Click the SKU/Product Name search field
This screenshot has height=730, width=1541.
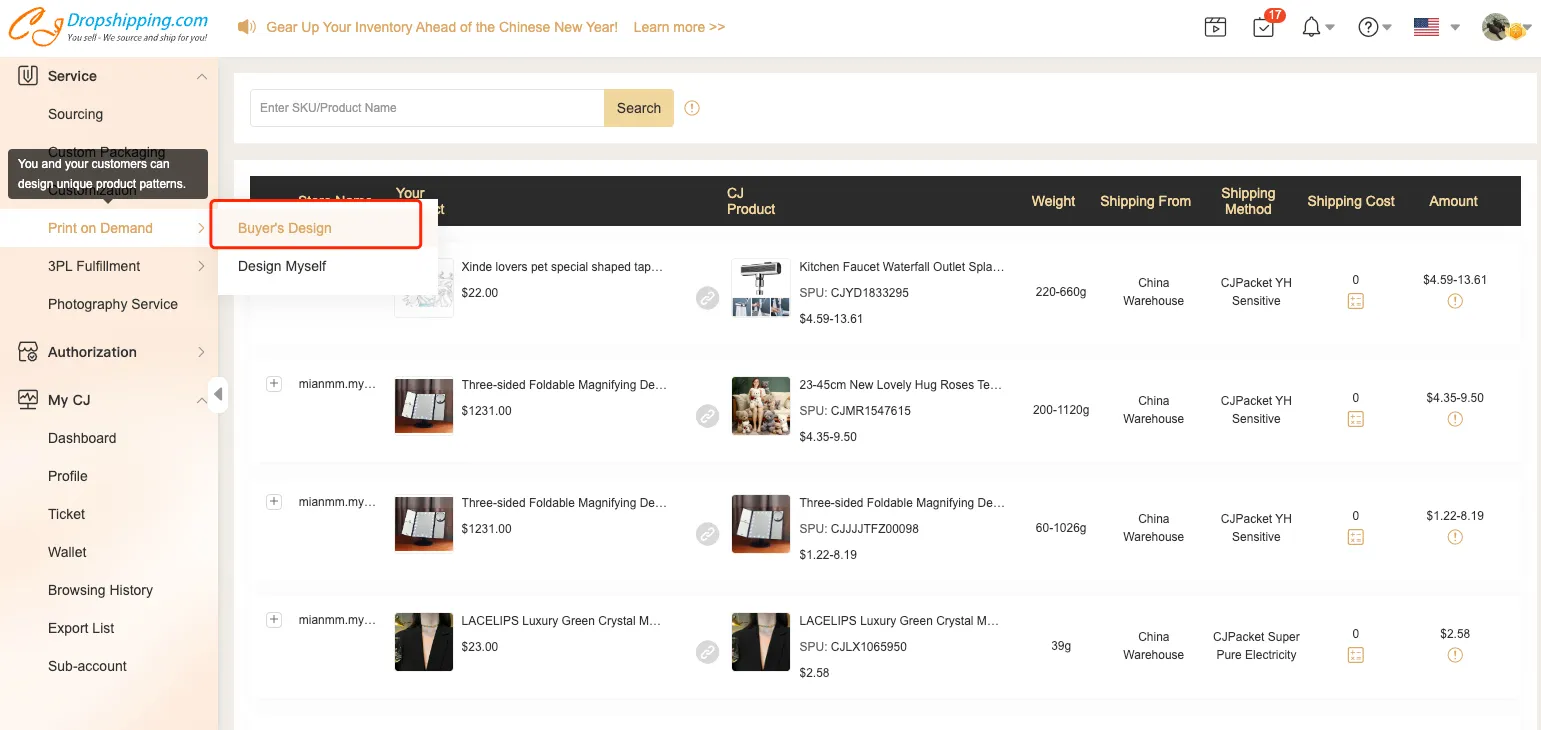coord(427,108)
